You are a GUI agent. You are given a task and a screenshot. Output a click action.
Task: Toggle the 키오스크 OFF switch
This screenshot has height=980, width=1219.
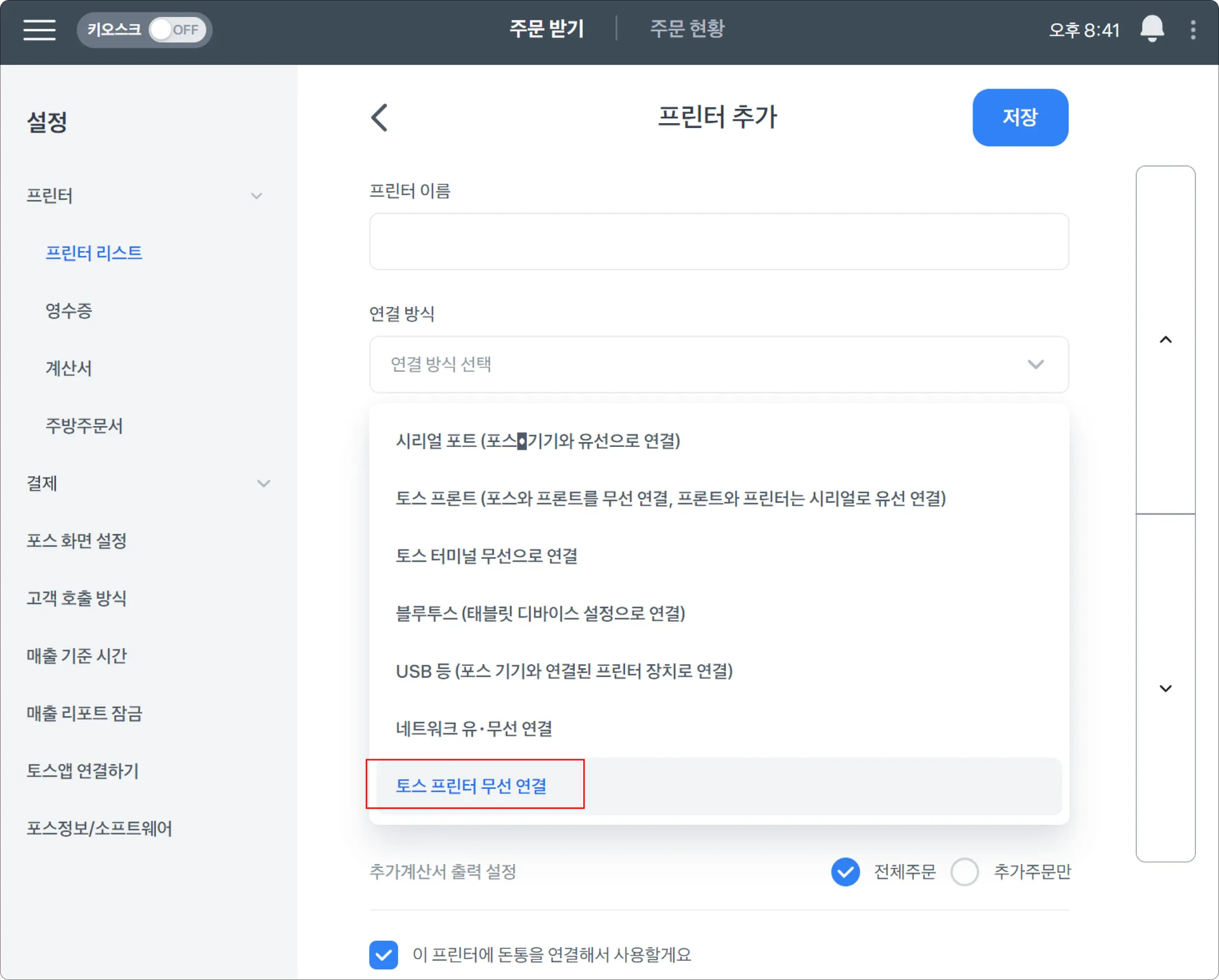coord(177,30)
